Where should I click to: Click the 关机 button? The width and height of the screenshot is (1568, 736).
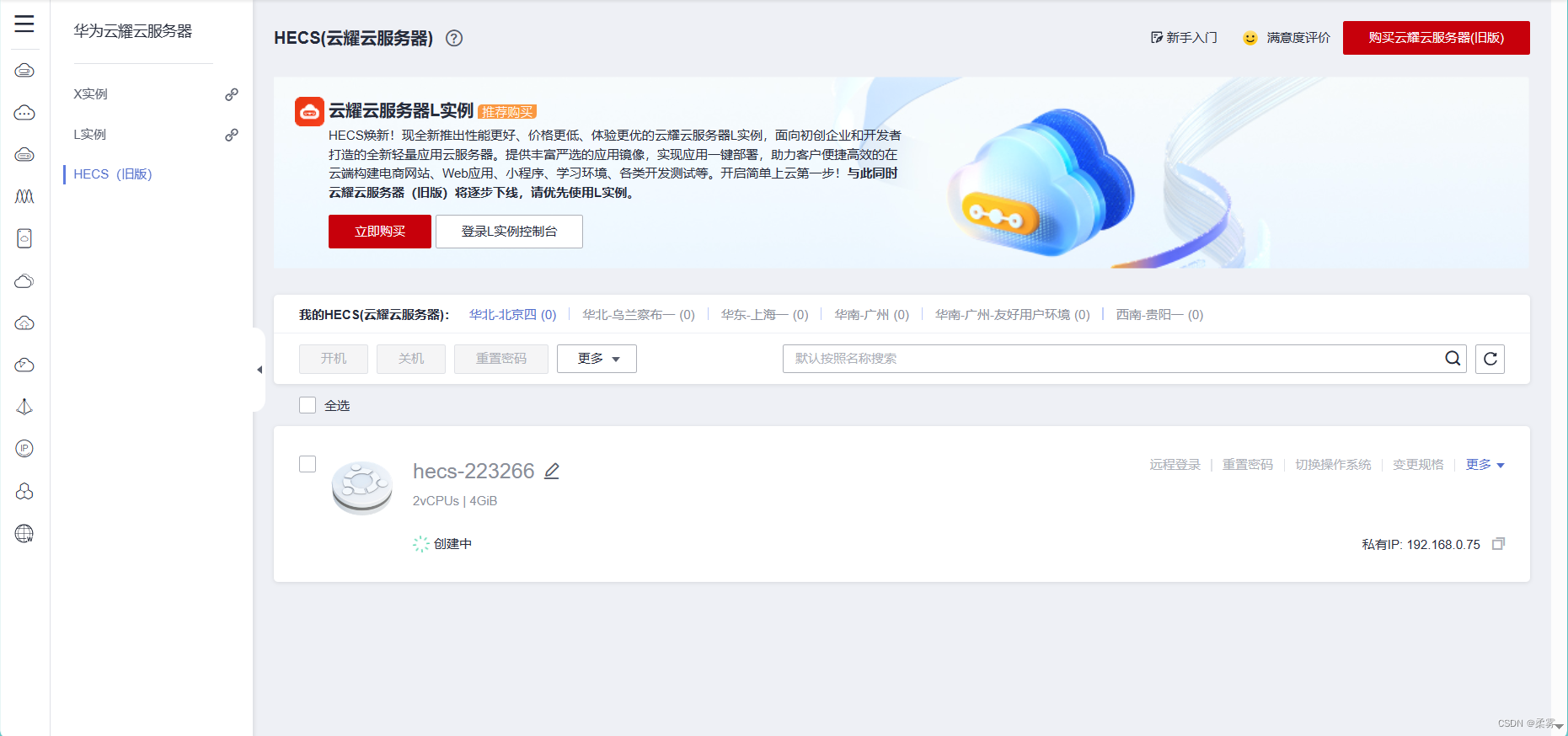(x=411, y=359)
